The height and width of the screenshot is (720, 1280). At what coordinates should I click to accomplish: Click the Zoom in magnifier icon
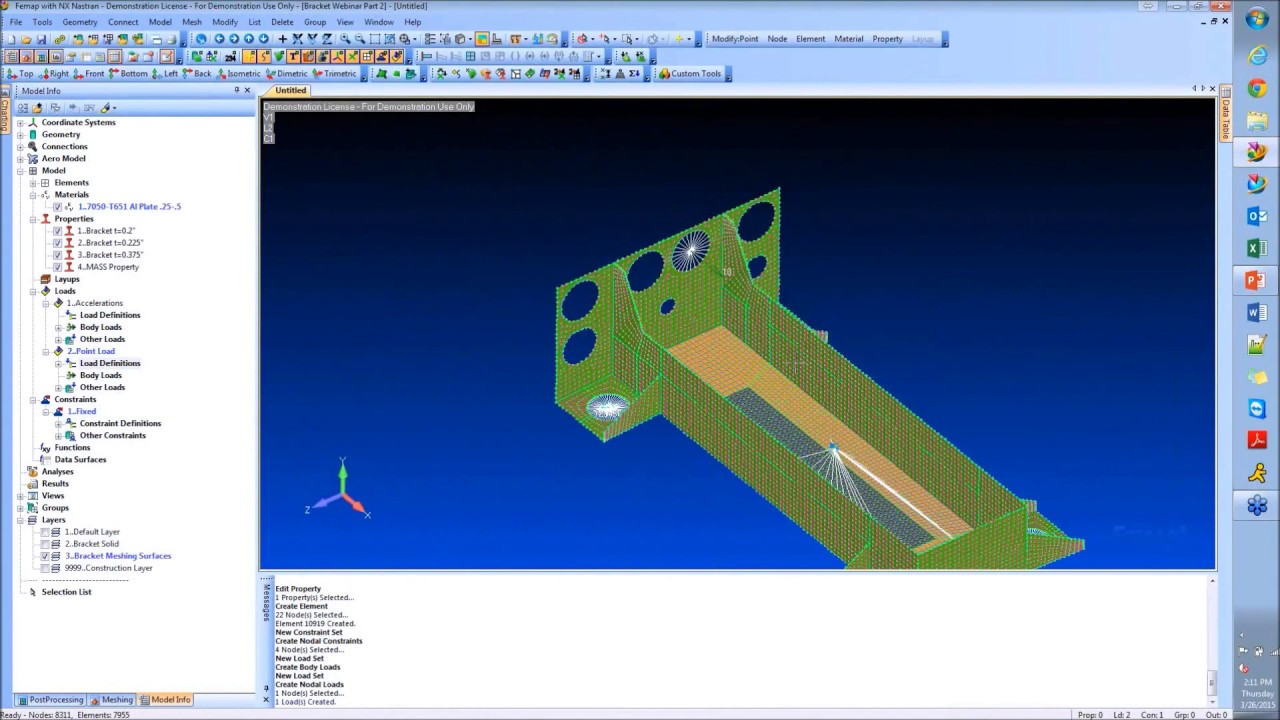click(x=345, y=39)
